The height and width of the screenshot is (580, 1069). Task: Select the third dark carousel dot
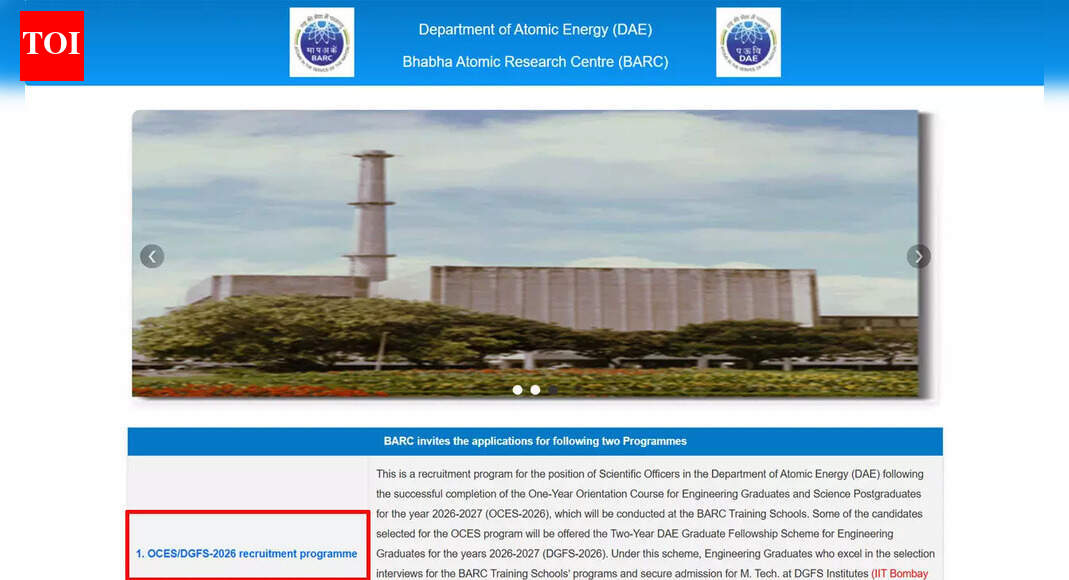(x=553, y=390)
